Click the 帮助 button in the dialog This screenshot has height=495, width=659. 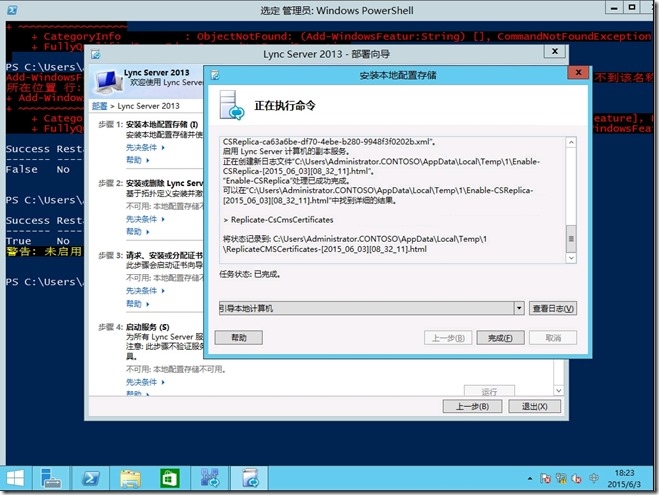pyautogui.click(x=239, y=337)
